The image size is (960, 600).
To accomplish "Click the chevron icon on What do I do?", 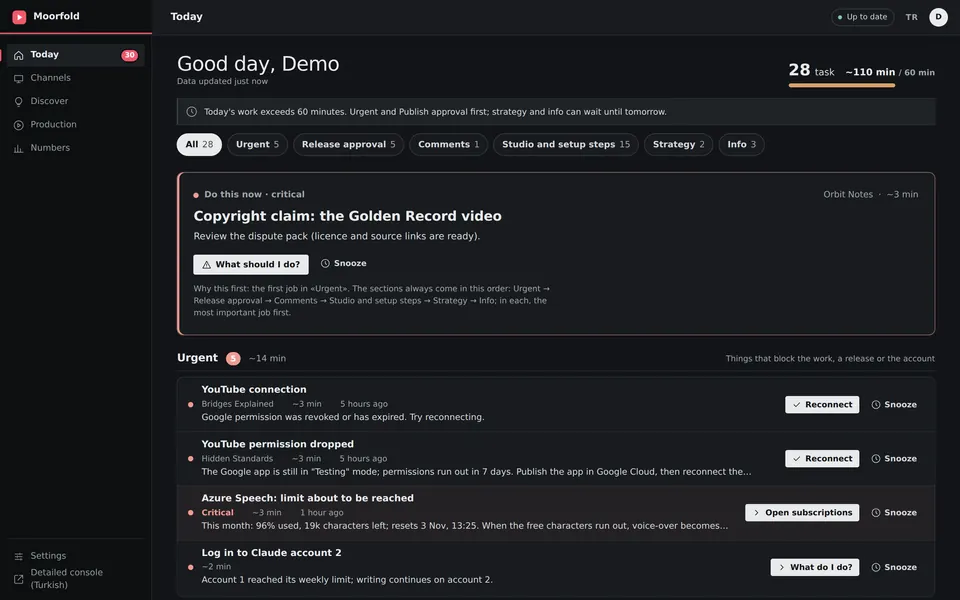I will pos(782,567).
